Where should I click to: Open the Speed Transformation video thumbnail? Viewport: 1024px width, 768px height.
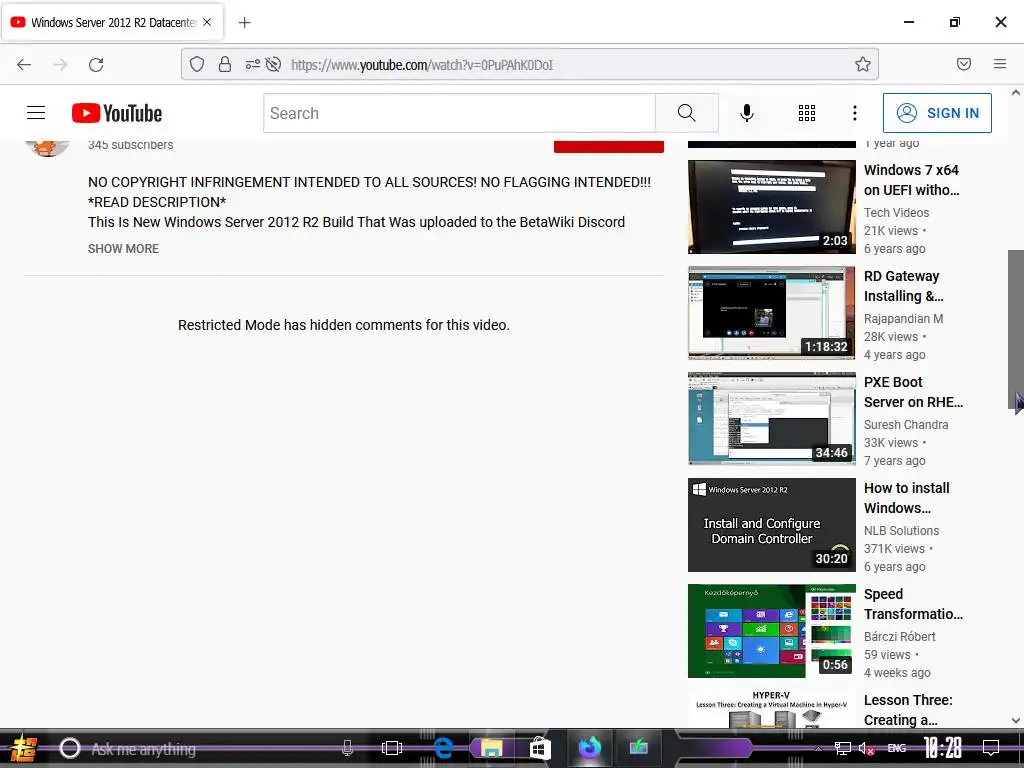[x=771, y=631]
